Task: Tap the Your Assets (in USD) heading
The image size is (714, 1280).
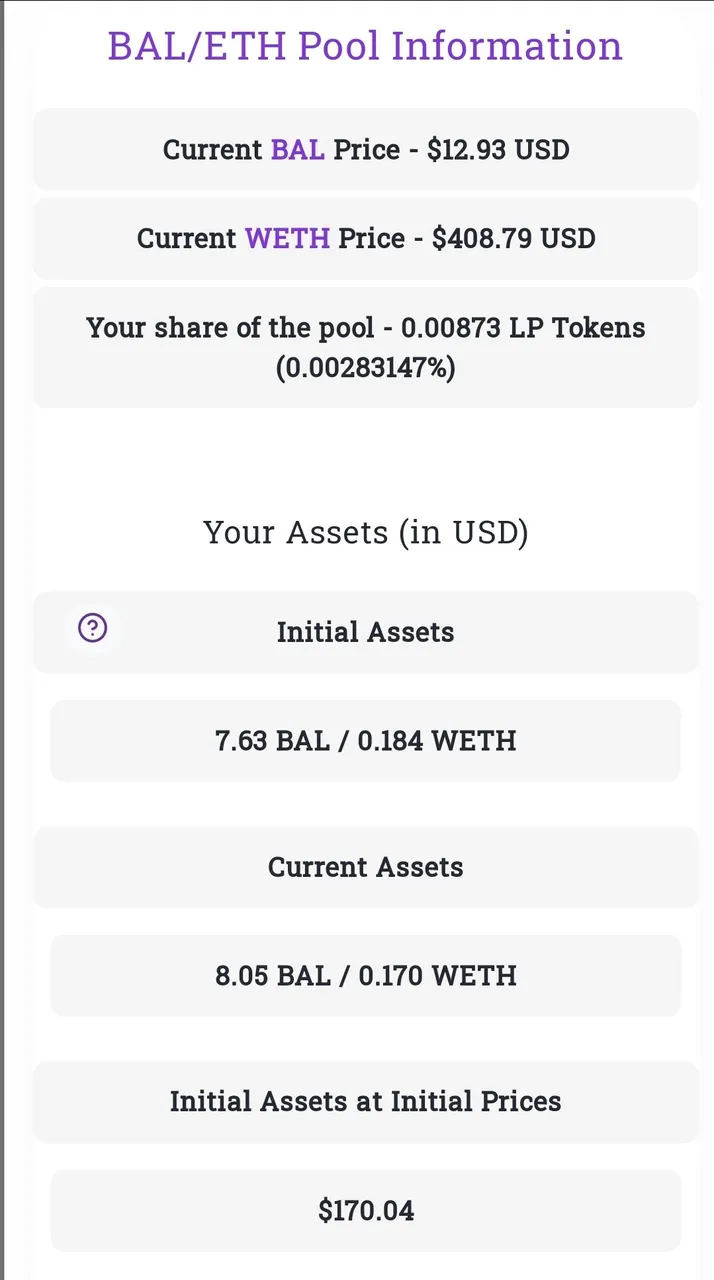Action: [365, 532]
